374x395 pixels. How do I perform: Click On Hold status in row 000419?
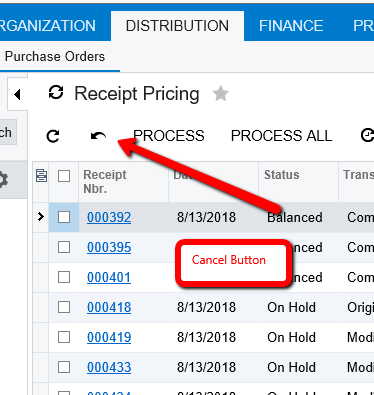(291, 337)
